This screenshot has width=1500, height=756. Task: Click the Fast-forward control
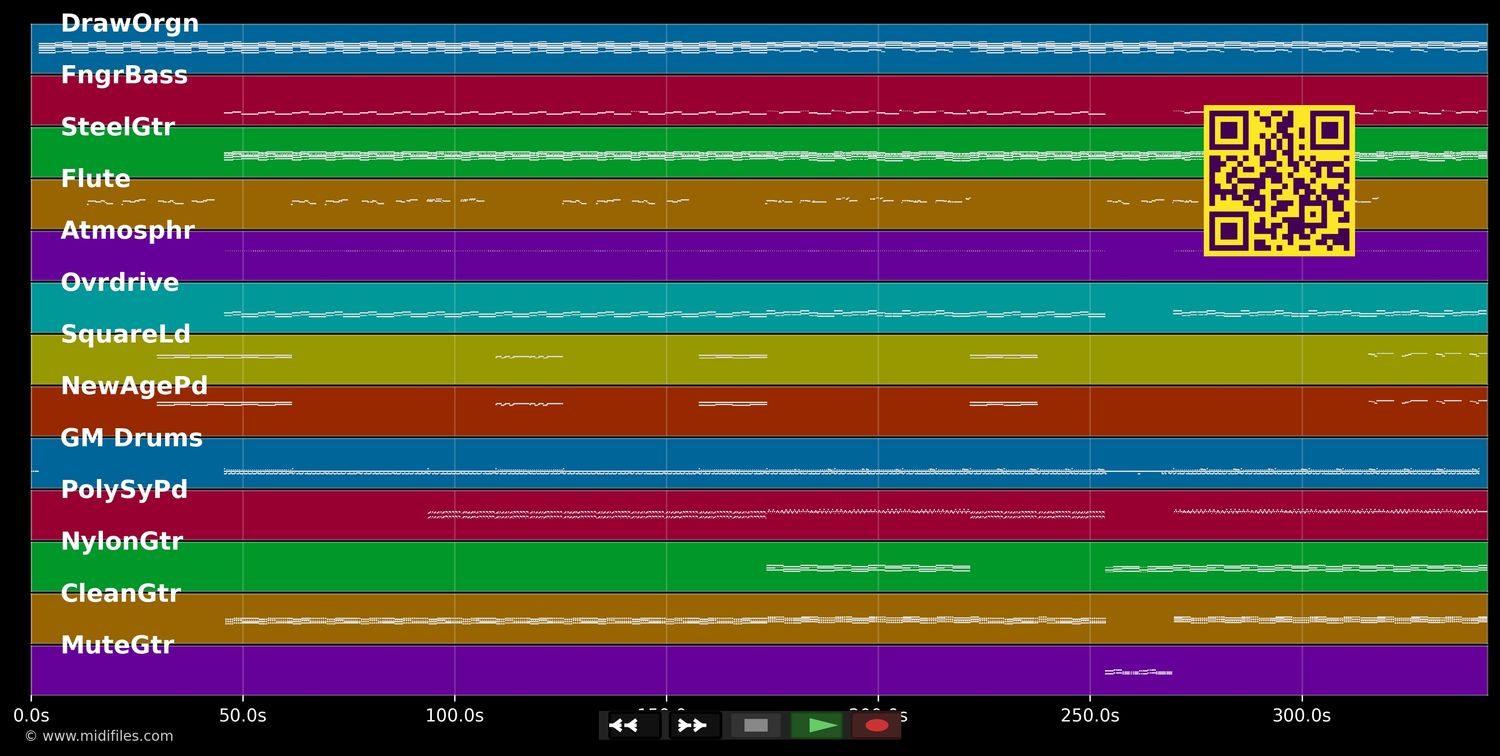point(693,725)
